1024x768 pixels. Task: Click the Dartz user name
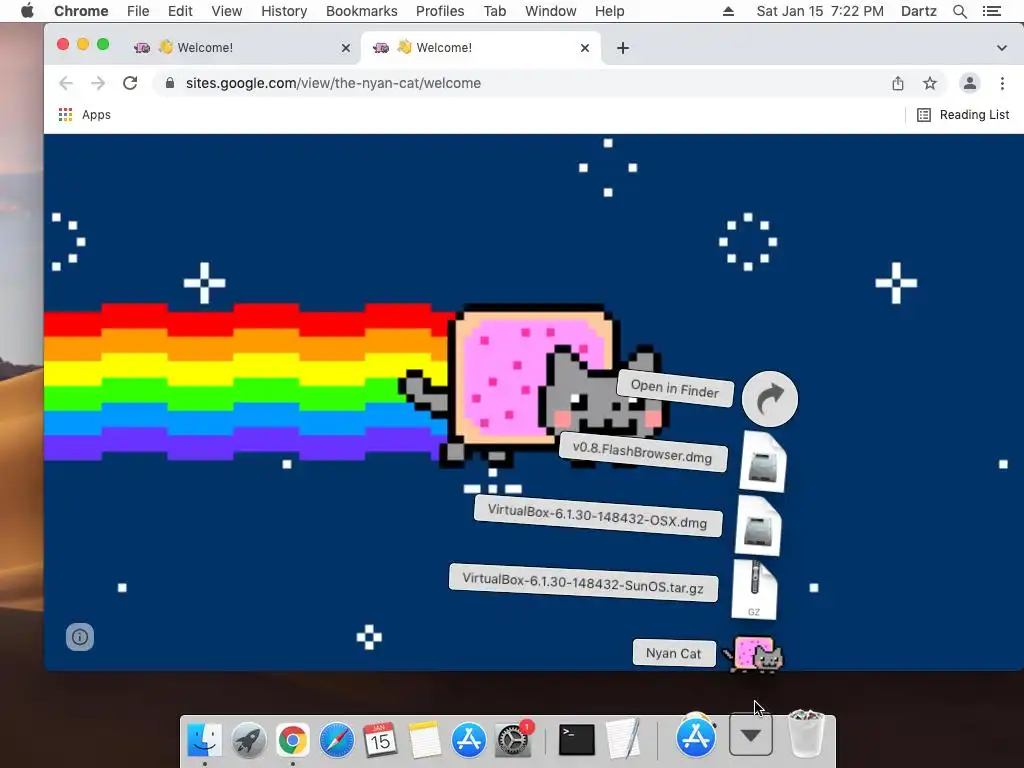tap(918, 11)
